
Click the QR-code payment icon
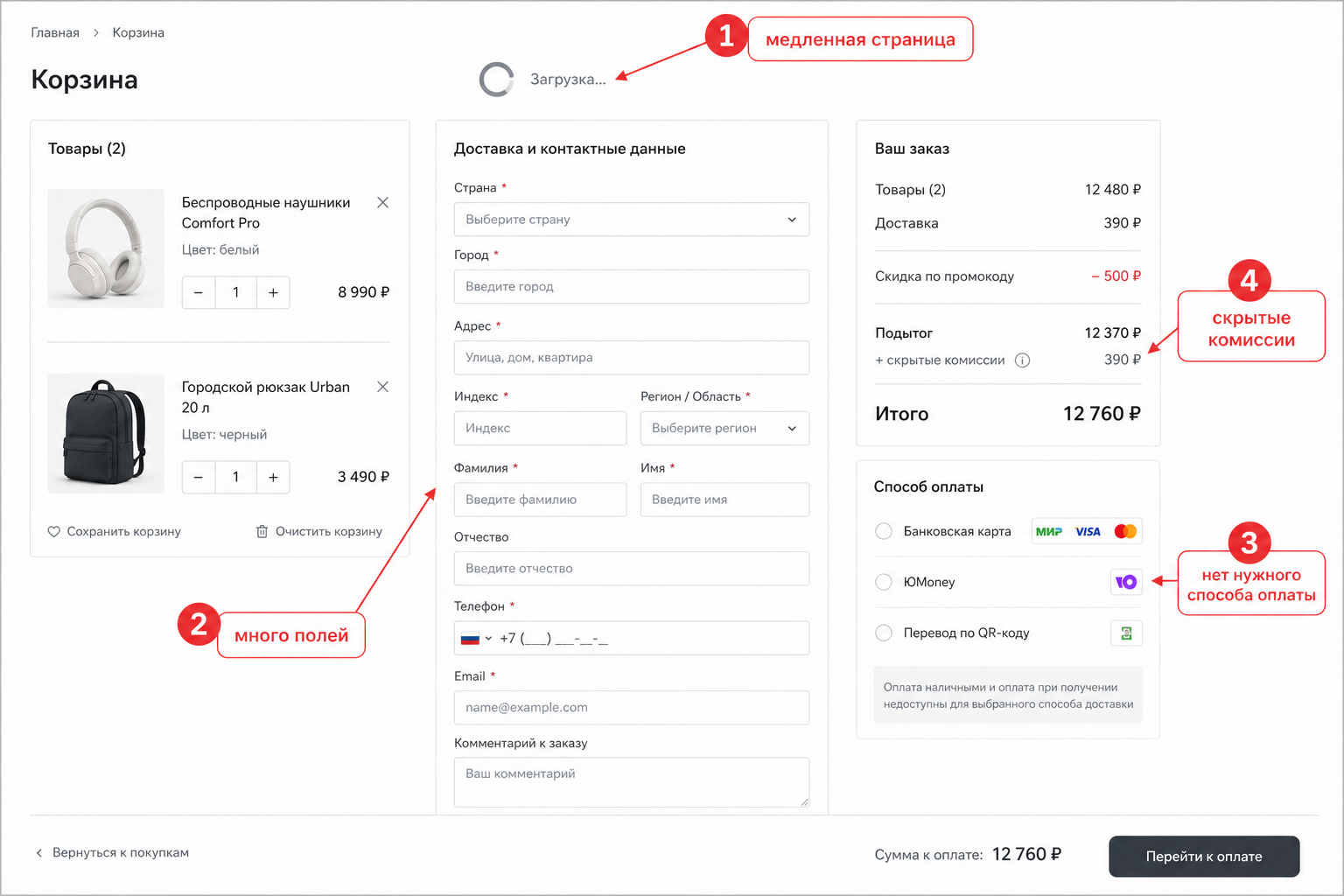(x=1126, y=633)
